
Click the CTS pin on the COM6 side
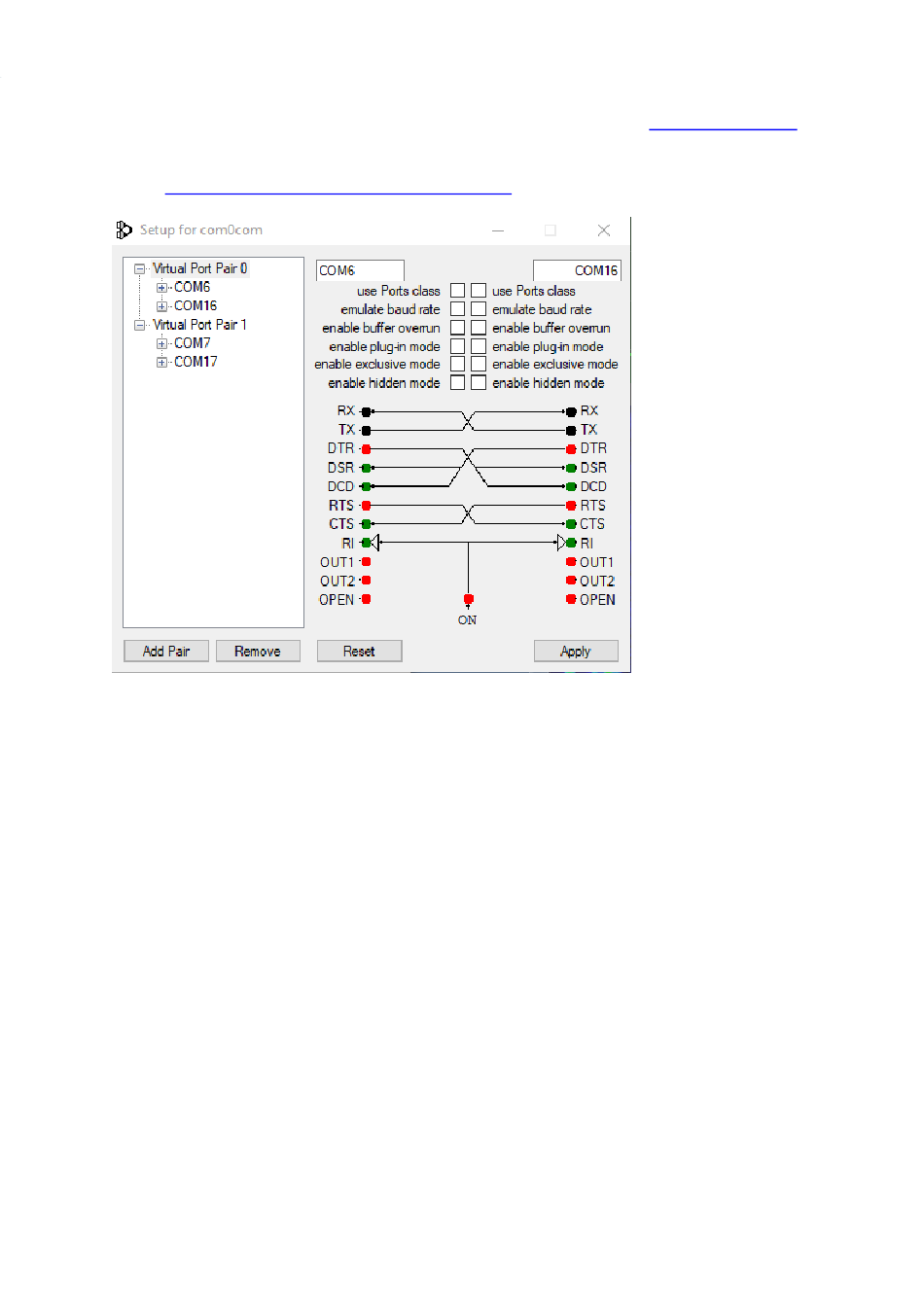click(x=366, y=524)
